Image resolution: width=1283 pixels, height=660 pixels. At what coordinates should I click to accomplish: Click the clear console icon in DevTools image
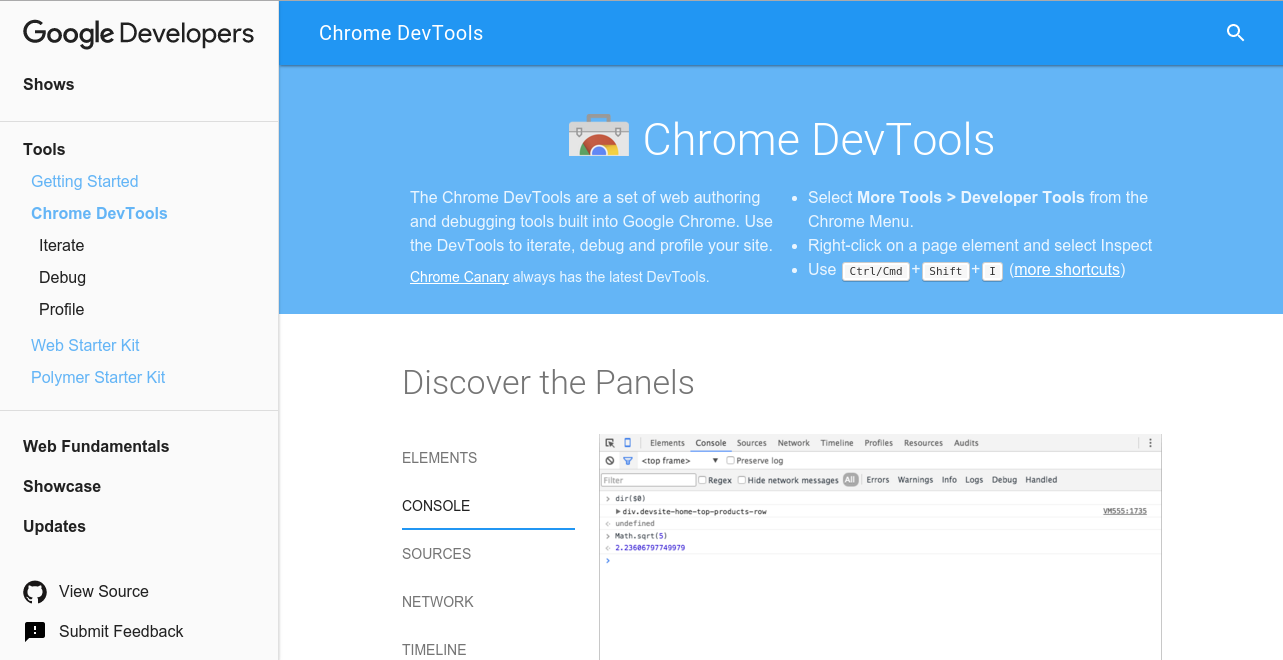[x=610, y=461]
